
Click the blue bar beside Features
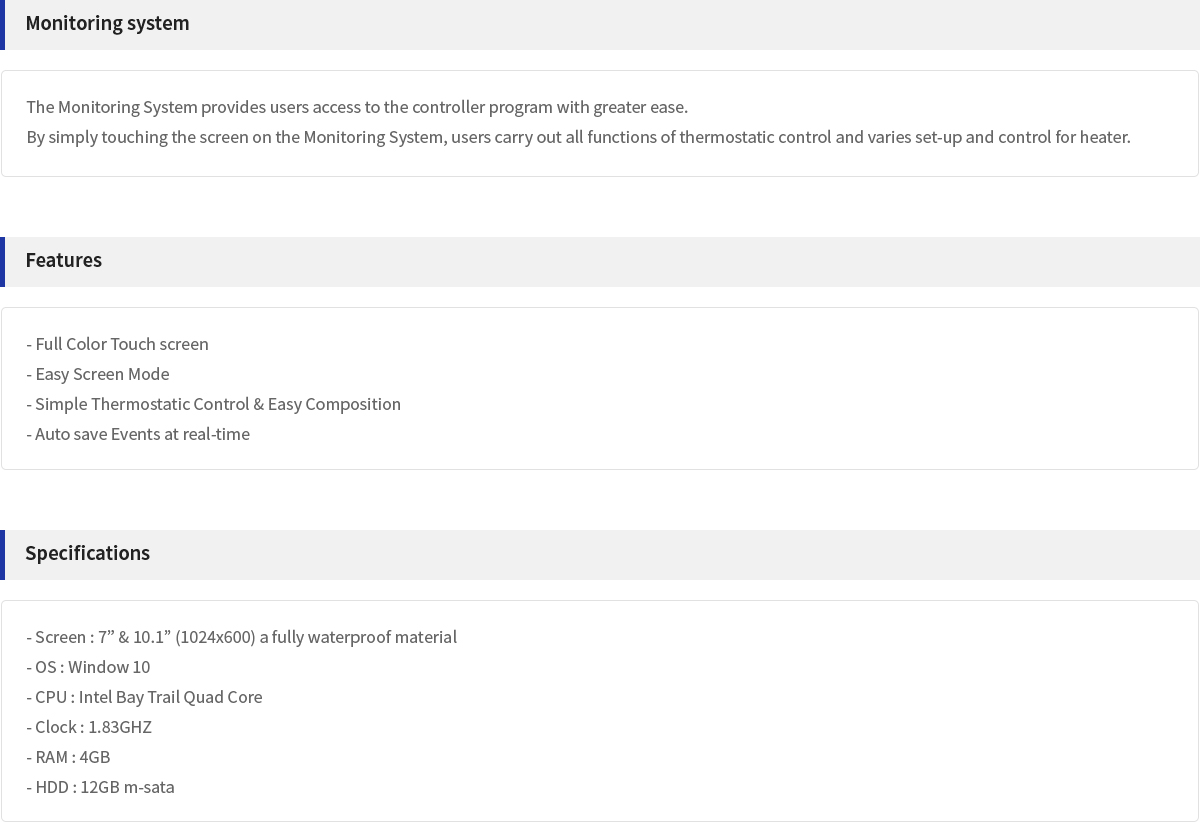point(2,261)
